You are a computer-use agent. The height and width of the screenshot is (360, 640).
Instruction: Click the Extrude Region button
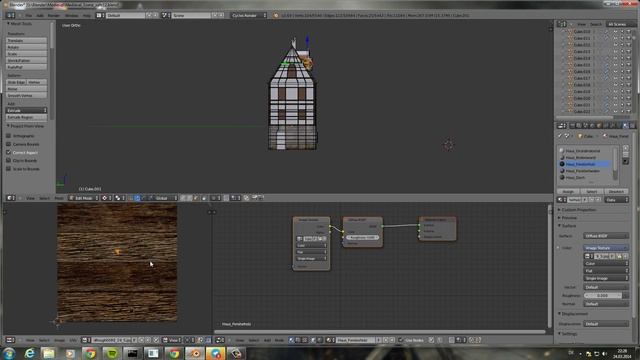pos(26,117)
